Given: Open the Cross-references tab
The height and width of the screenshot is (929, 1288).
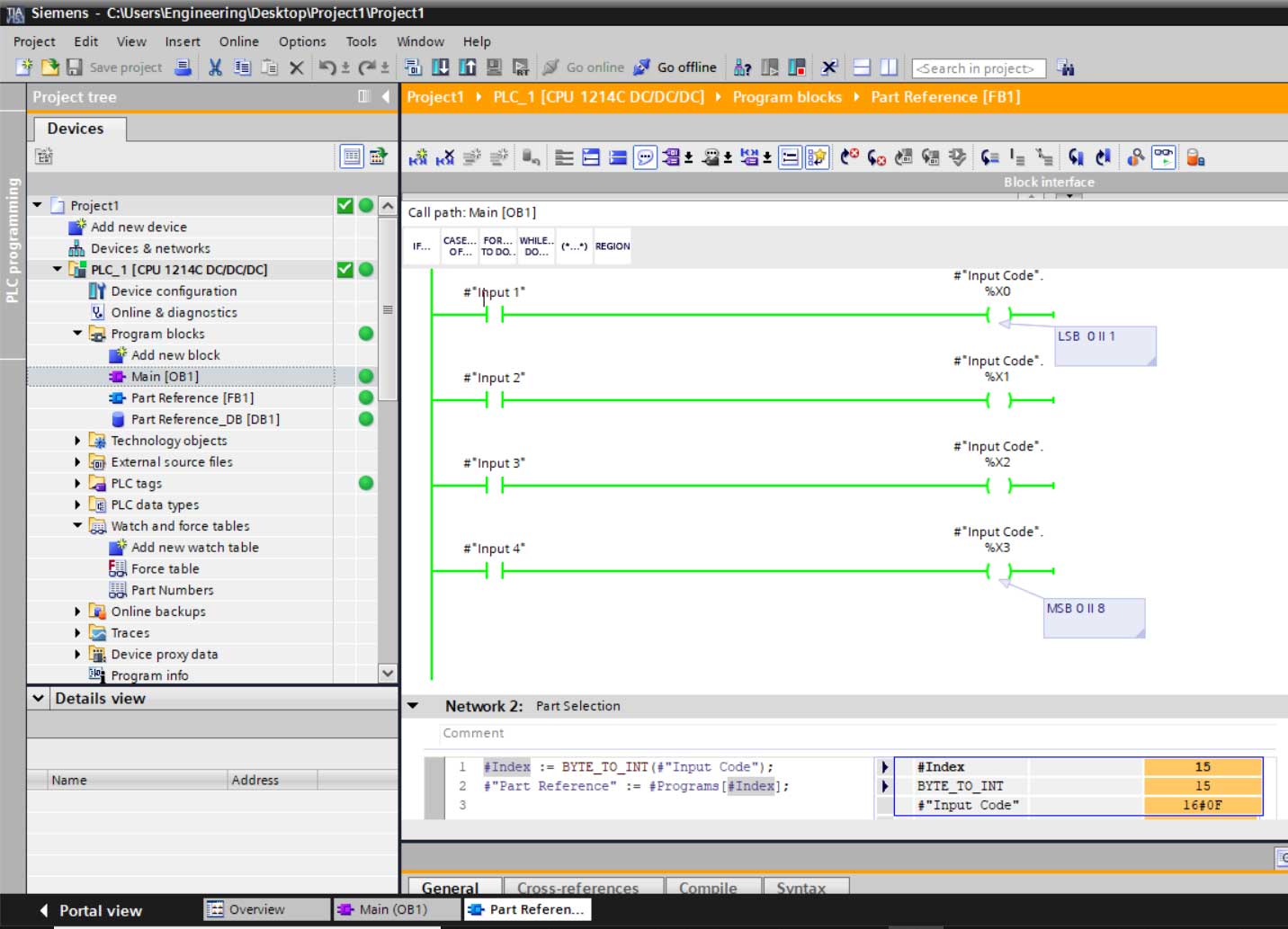Looking at the screenshot, I should tap(584, 887).
